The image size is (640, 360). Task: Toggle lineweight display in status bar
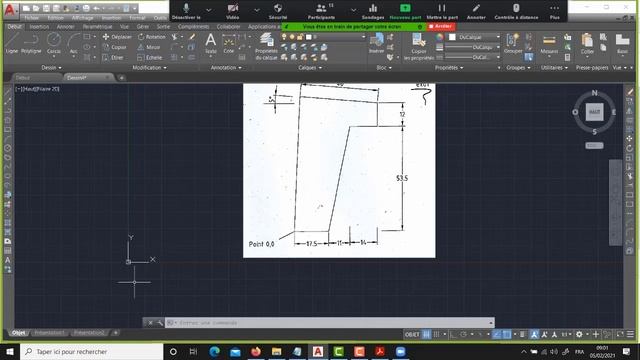coord(522,334)
